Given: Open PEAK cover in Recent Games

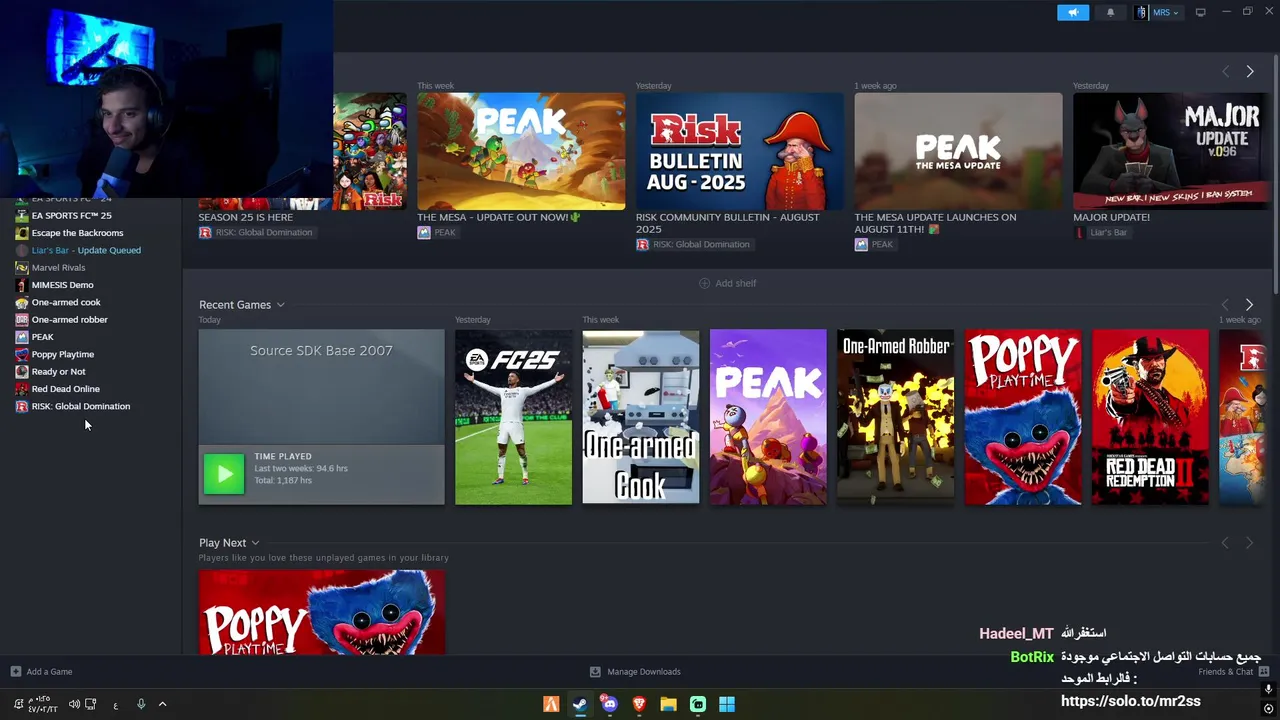Looking at the screenshot, I should (768, 417).
